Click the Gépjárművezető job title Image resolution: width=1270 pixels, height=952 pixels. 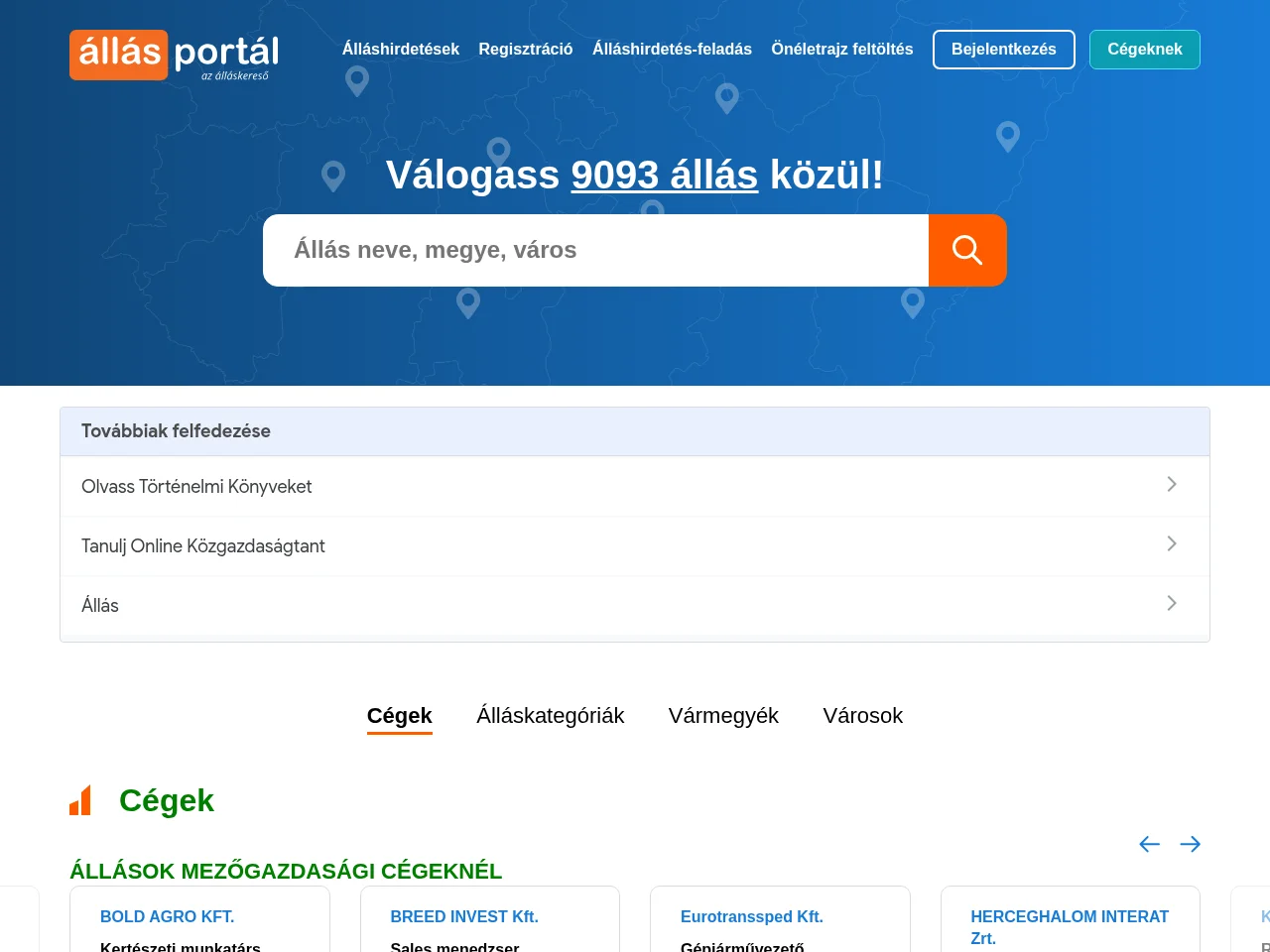(x=742, y=946)
